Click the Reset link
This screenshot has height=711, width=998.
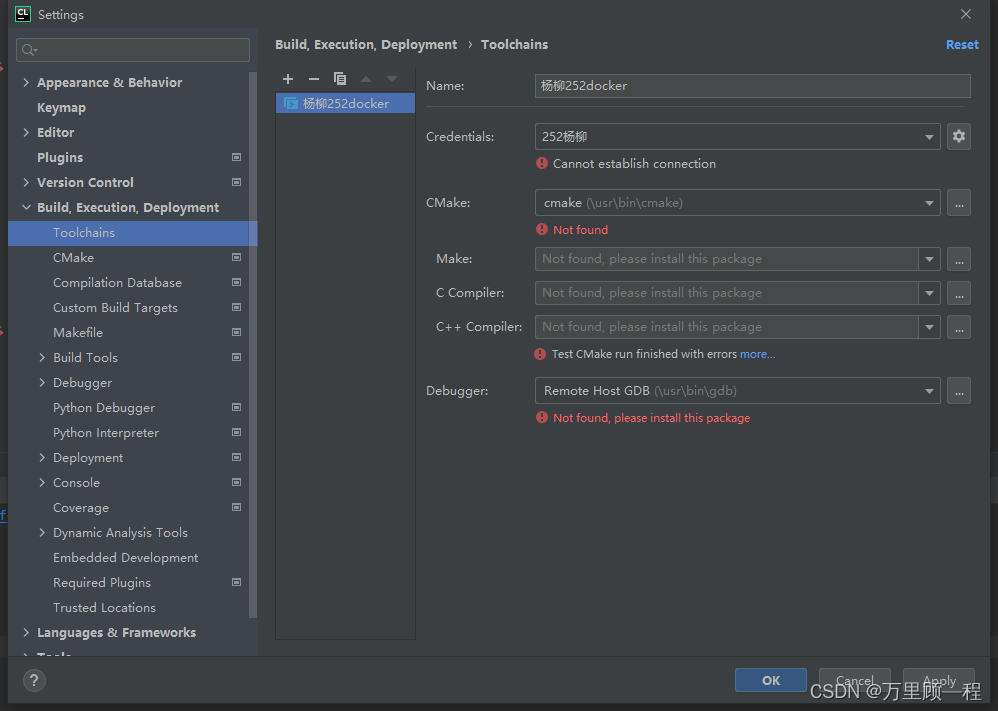[x=962, y=44]
